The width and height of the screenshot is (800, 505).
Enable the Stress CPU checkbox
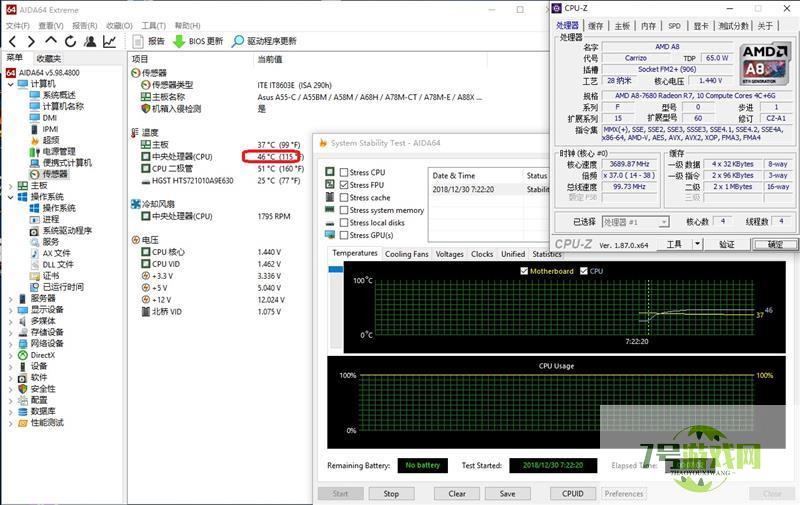click(344, 172)
